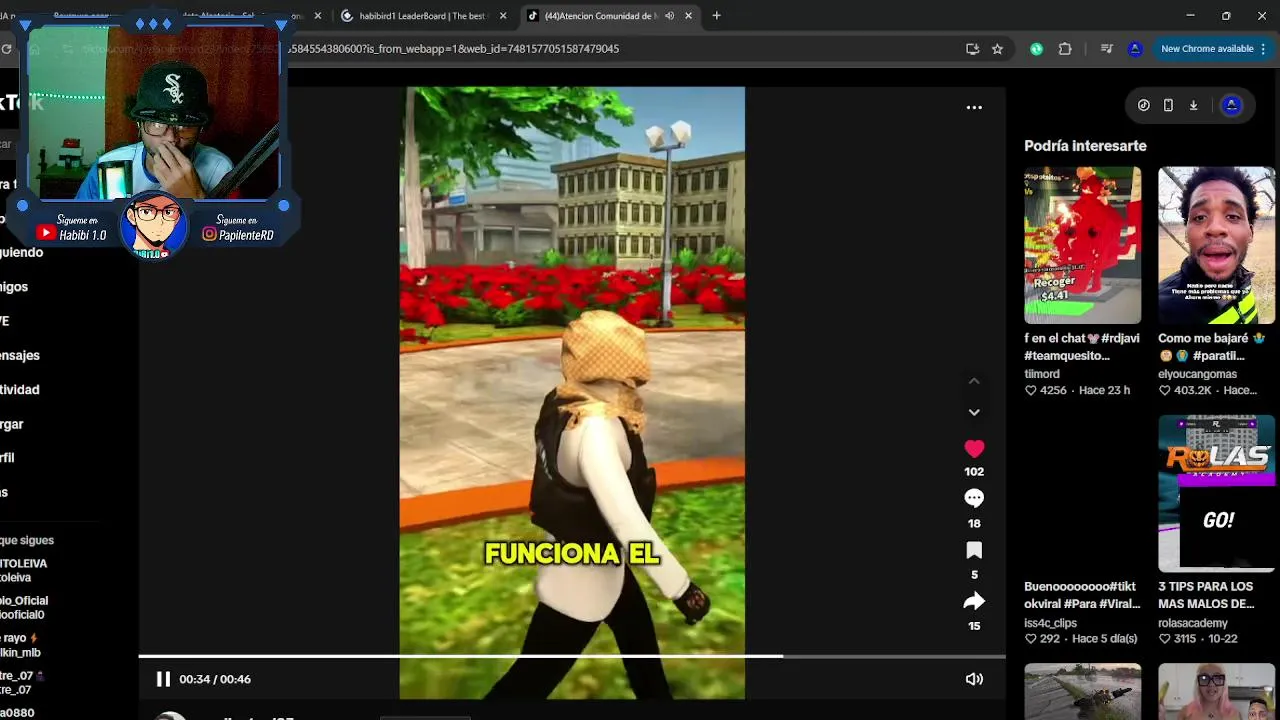Image resolution: width=1280 pixels, height=720 pixels.
Task: Click the 292 likes heart icon
Action: click(x=1031, y=639)
